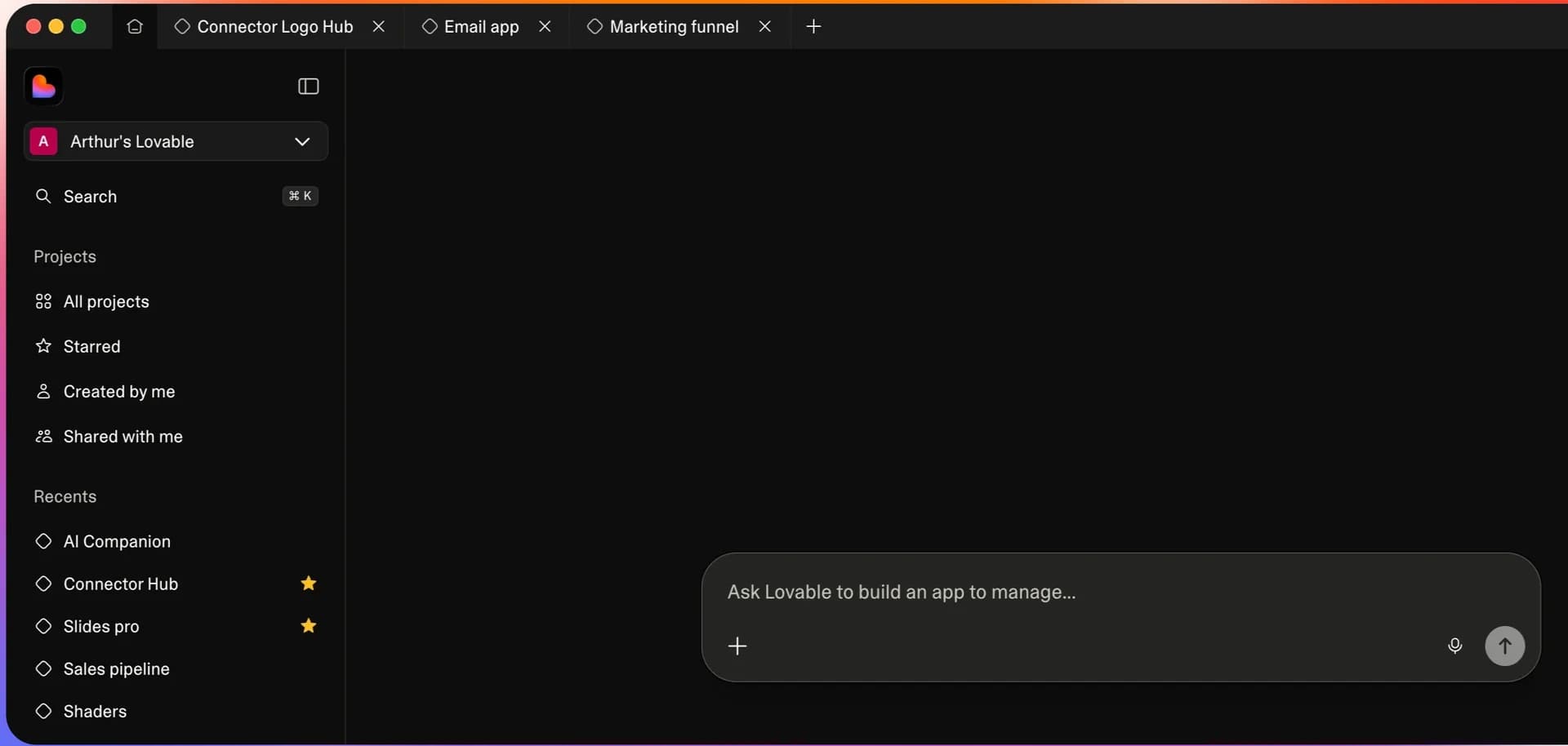Open the Created by me view
Image resolution: width=1568 pixels, height=746 pixels.
[120, 391]
